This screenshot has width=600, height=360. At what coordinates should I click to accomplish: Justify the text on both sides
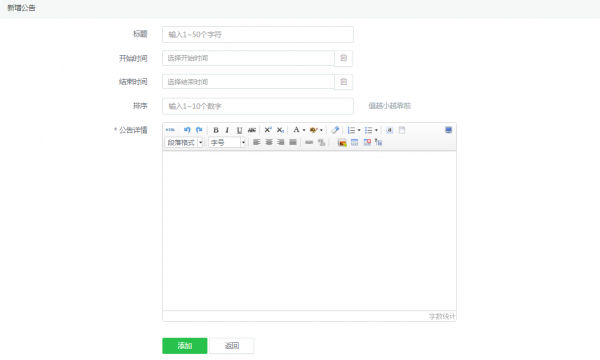(293, 142)
